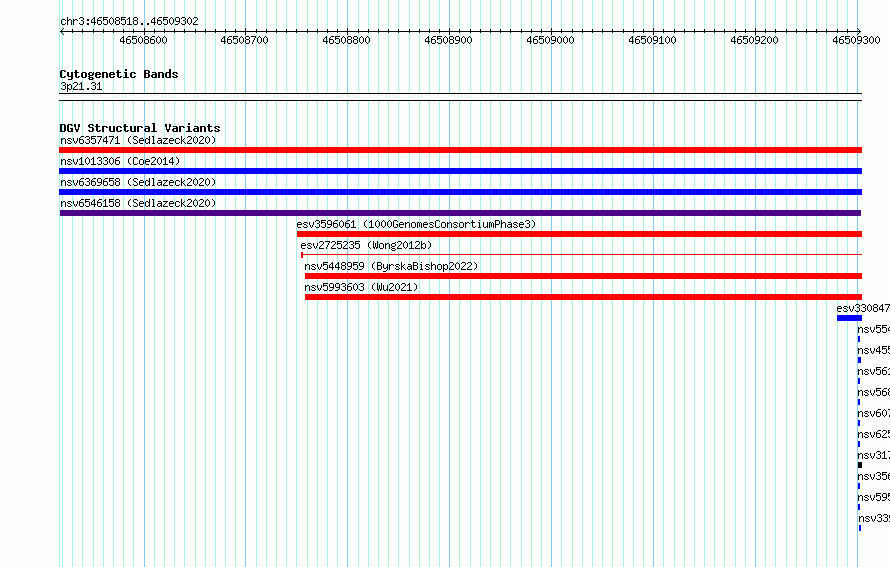This screenshot has width=890, height=567.
Task: Click the red bar of esv3596061
Action: 580,234
